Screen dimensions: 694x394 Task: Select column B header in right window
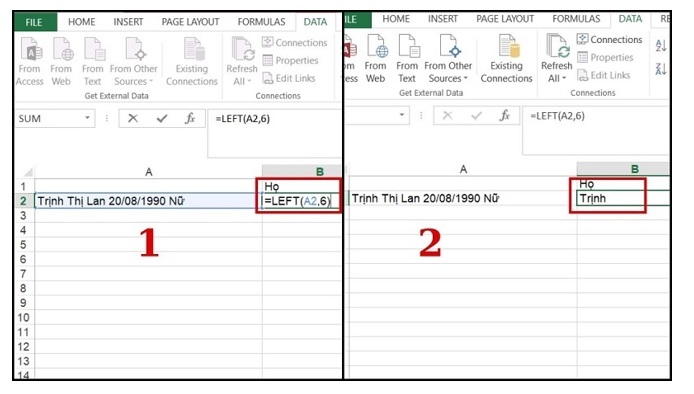623,169
